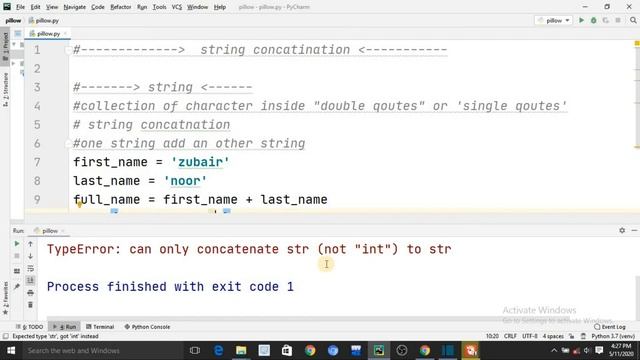This screenshot has height=360, width=640.
Task: Open the Structure tool window sidebar tab
Action: [x=5, y=89]
